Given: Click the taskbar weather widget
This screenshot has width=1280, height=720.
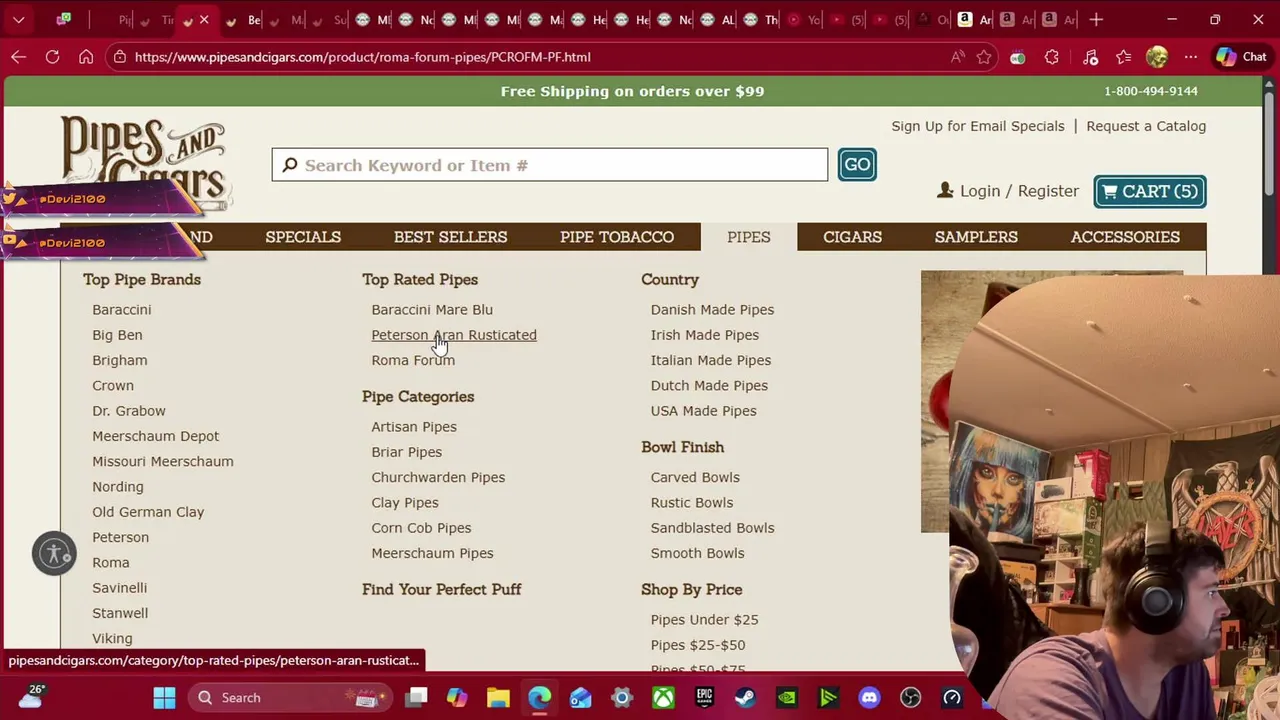Looking at the screenshot, I should [x=30, y=697].
